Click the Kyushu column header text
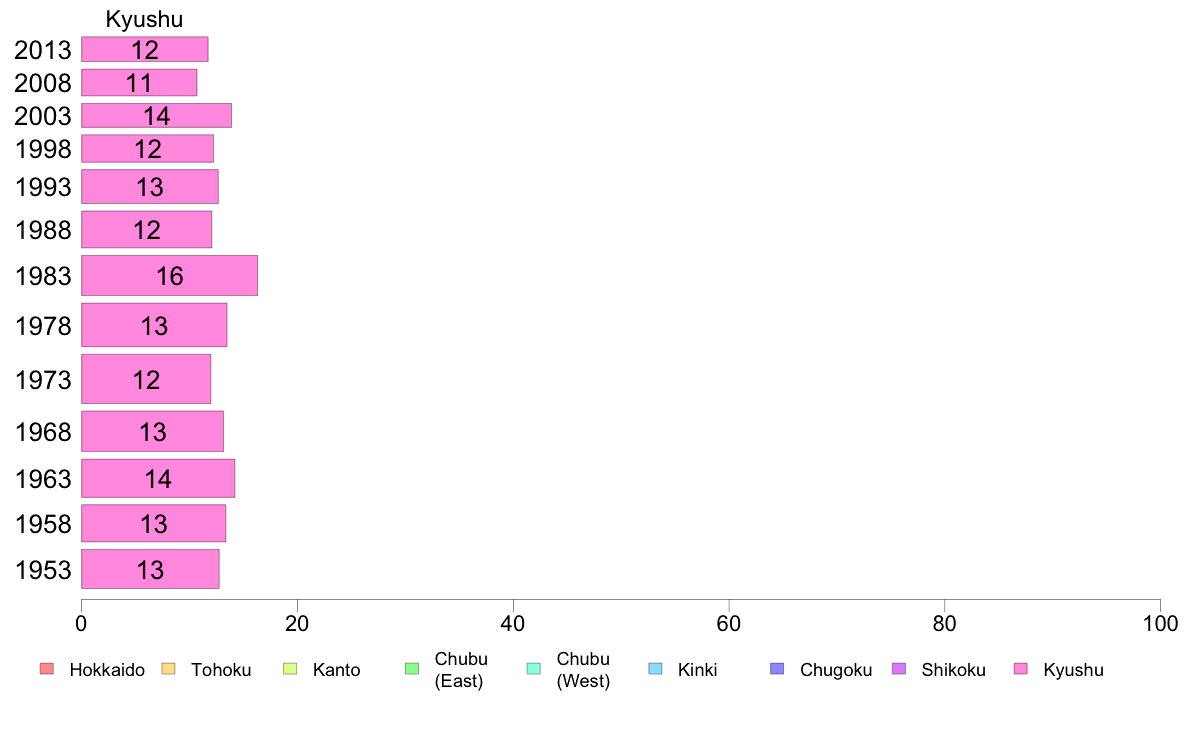 click(x=144, y=19)
